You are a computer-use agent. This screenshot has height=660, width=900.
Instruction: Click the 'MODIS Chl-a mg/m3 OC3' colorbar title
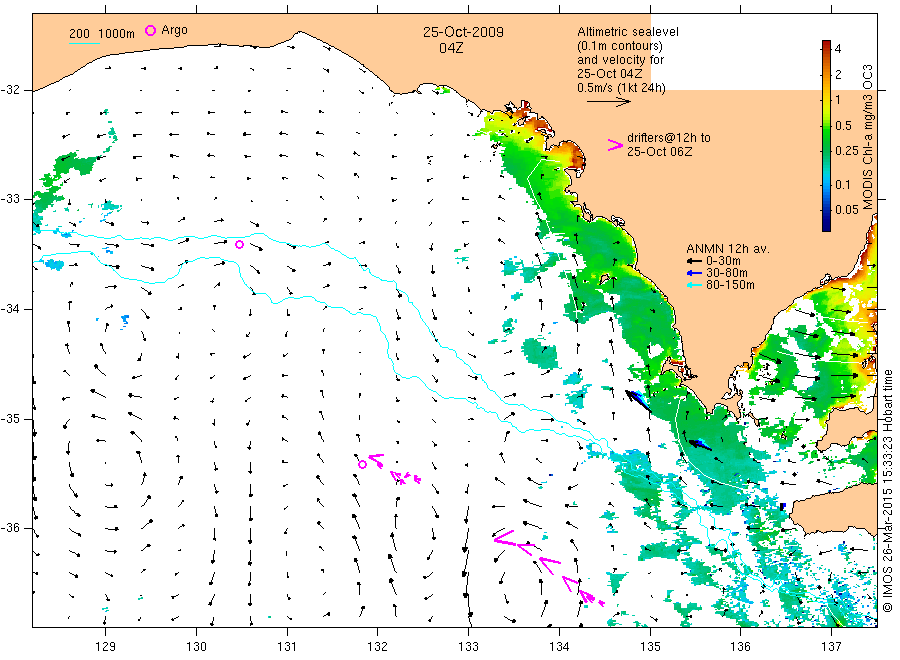pos(867,137)
